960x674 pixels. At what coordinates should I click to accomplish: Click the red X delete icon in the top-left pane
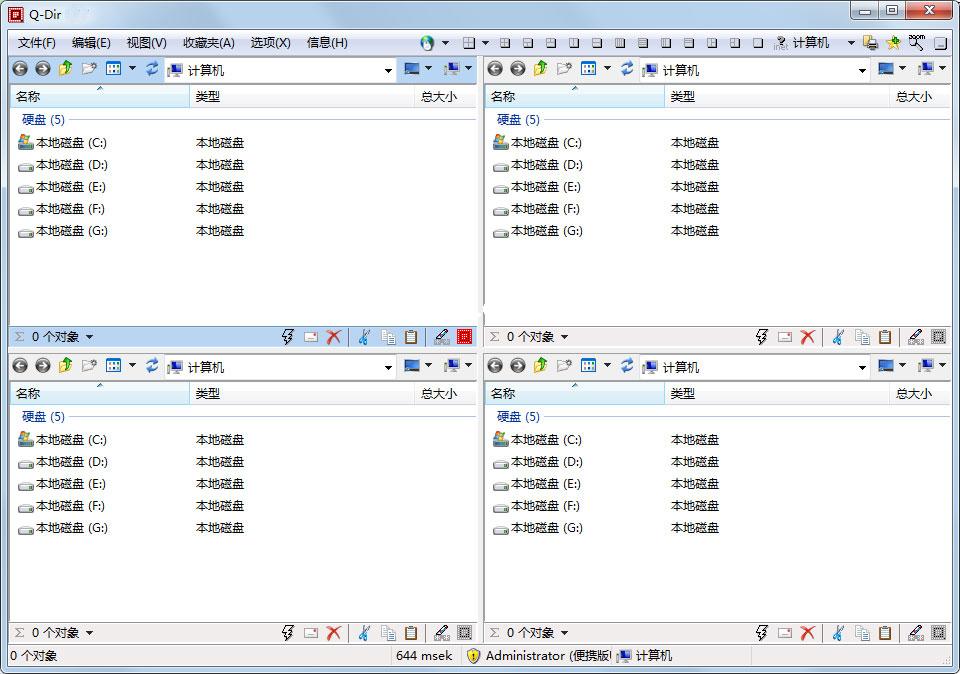pyautogui.click(x=334, y=337)
